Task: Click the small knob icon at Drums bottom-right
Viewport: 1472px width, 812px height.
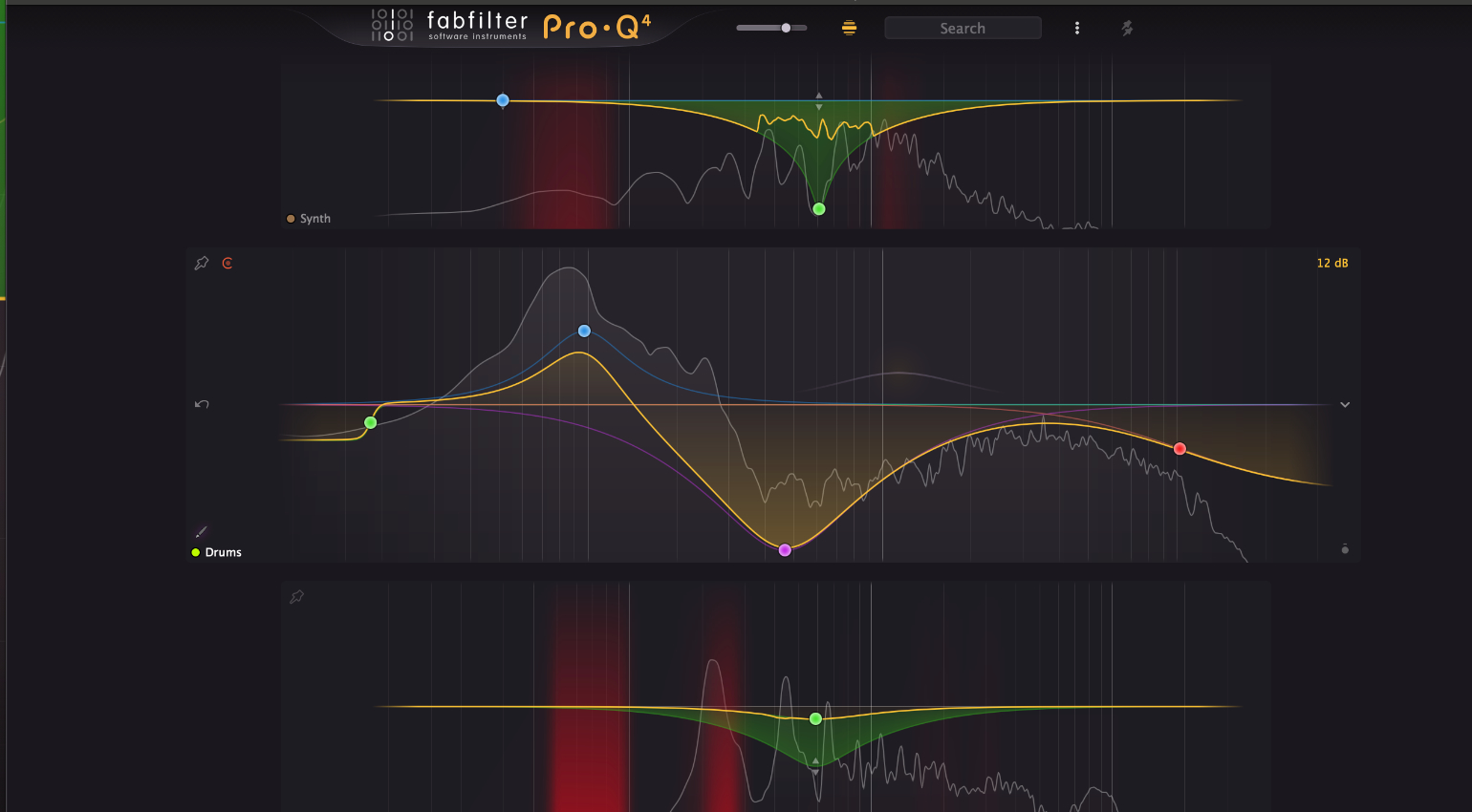Action: pos(1345,549)
